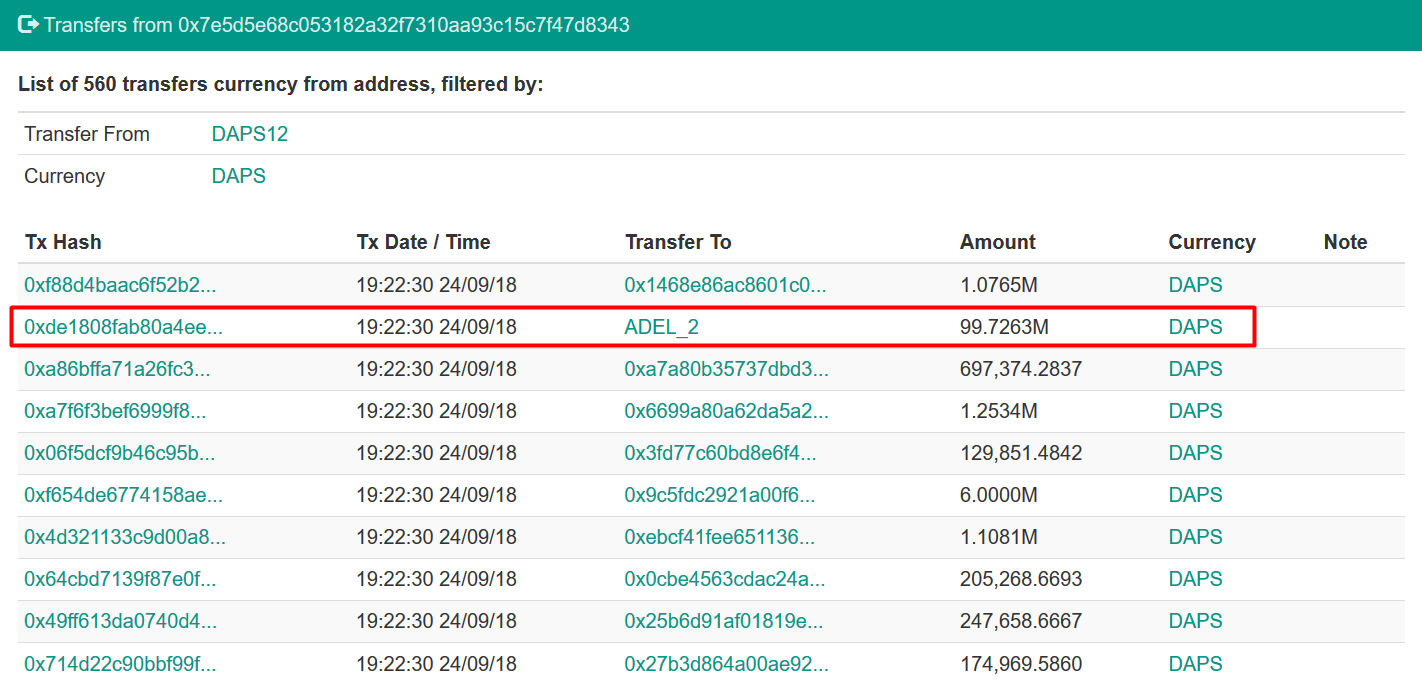
Task: Click the 'List of 560 transfers' heading
Action: (x=281, y=84)
